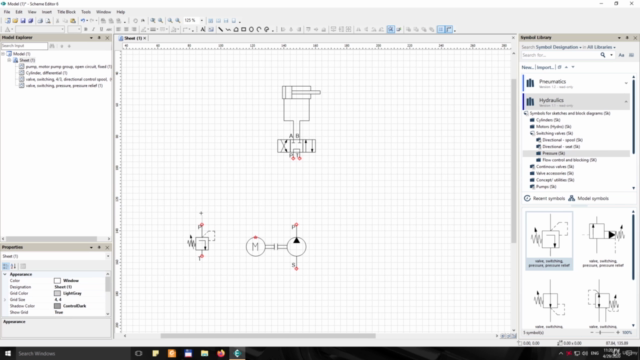Select the Line drawing tool

point(220,29)
